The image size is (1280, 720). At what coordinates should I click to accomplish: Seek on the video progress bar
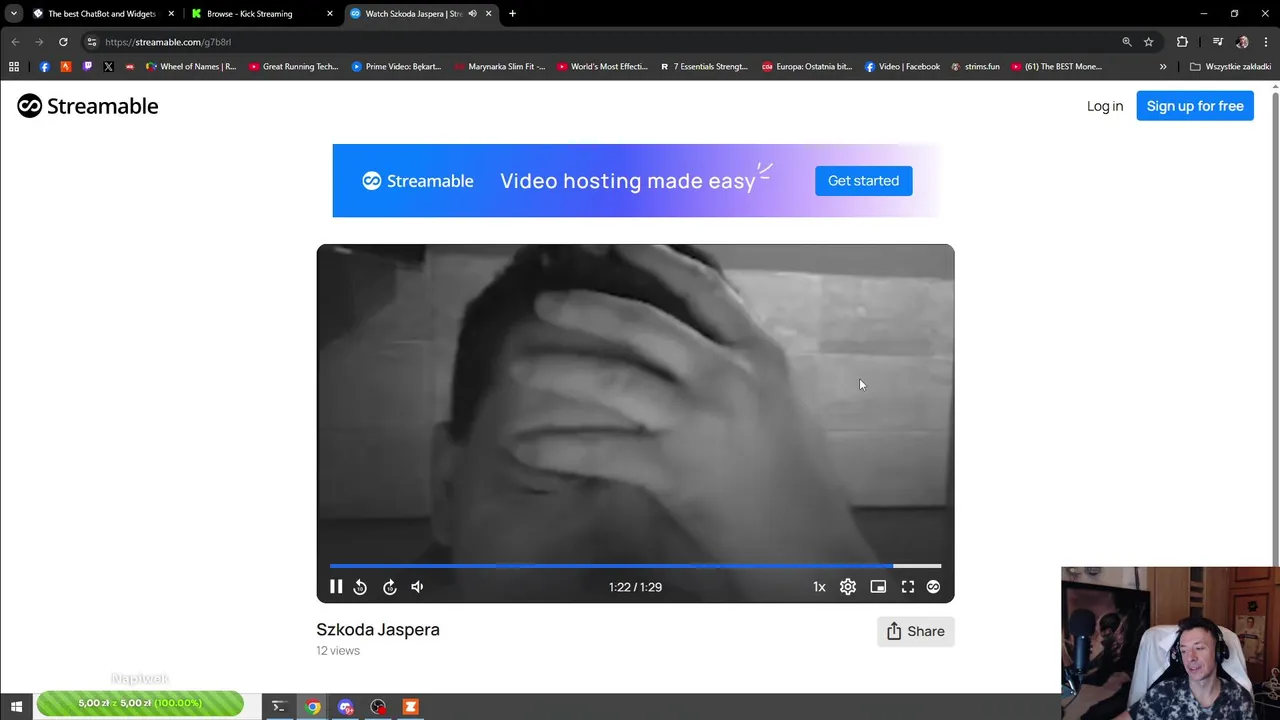(635, 566)
